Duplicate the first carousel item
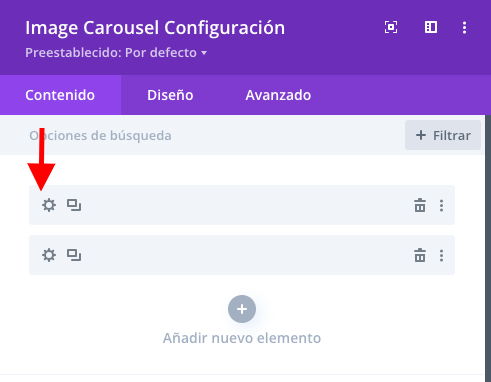The image size is (491, 382). [x=74, y=205]
